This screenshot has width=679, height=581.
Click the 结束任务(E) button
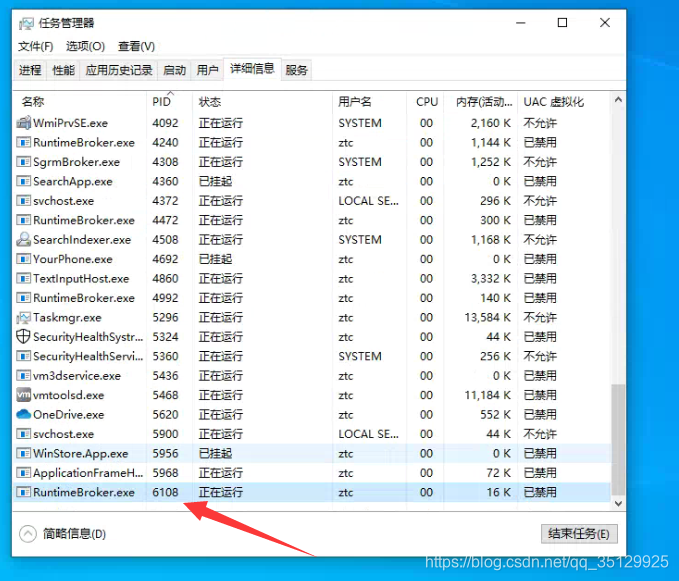[x=579, y=534]
